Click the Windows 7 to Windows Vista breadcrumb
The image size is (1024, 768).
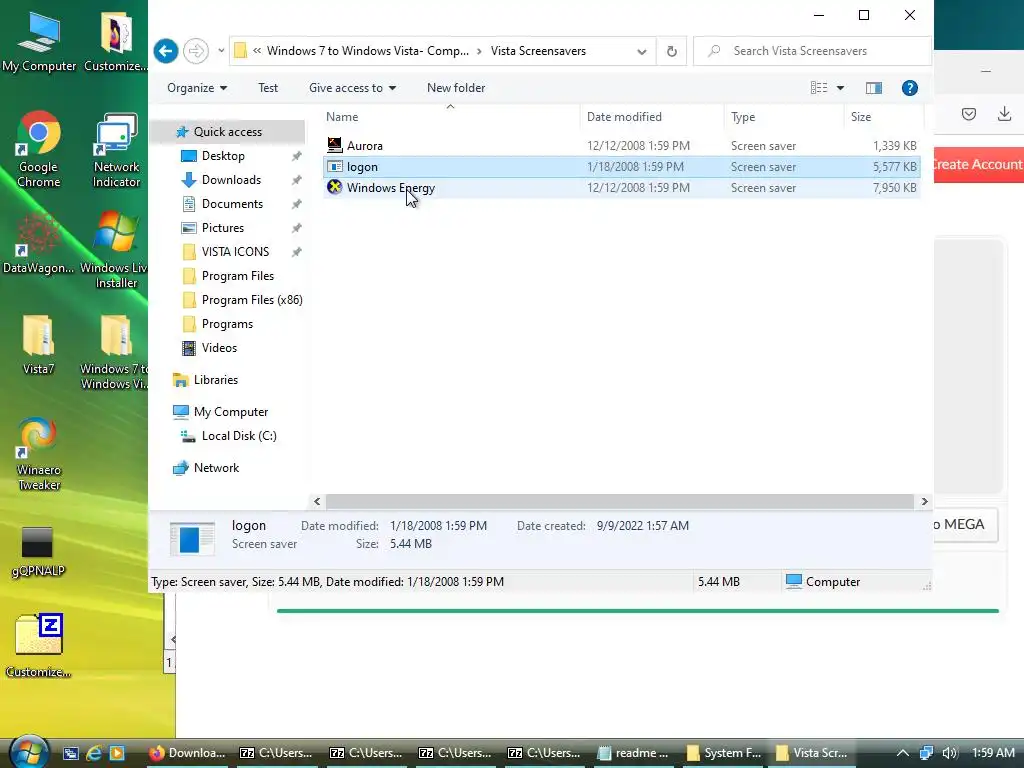368,51
